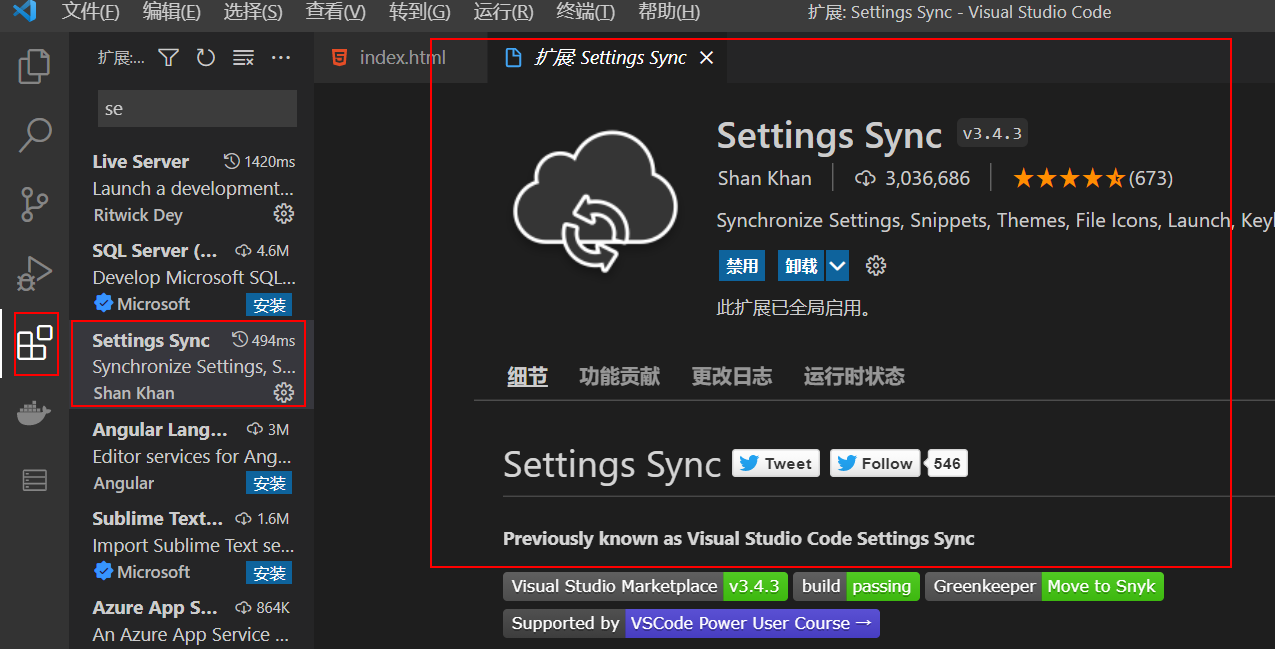Open Settings Sync list item gear

[x=284, y=393]
